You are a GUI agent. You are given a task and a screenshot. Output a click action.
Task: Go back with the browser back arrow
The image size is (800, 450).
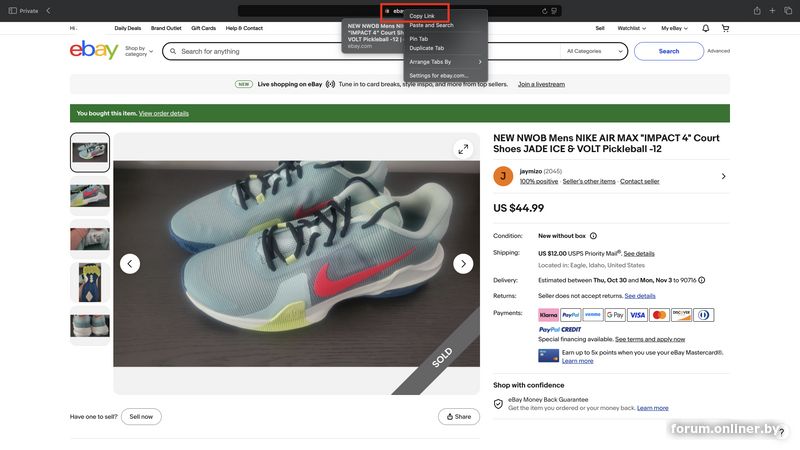pos(48,11)
